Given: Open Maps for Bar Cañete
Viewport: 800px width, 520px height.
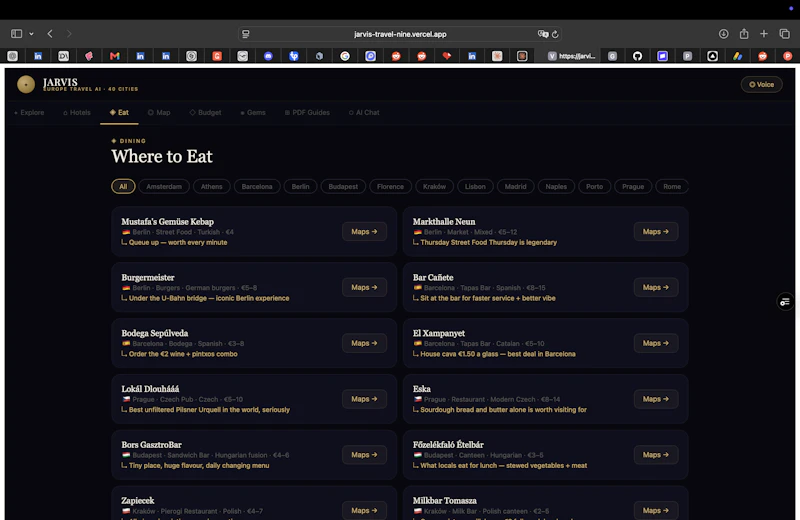Looking at the screenshot, I should coord(656,287).
